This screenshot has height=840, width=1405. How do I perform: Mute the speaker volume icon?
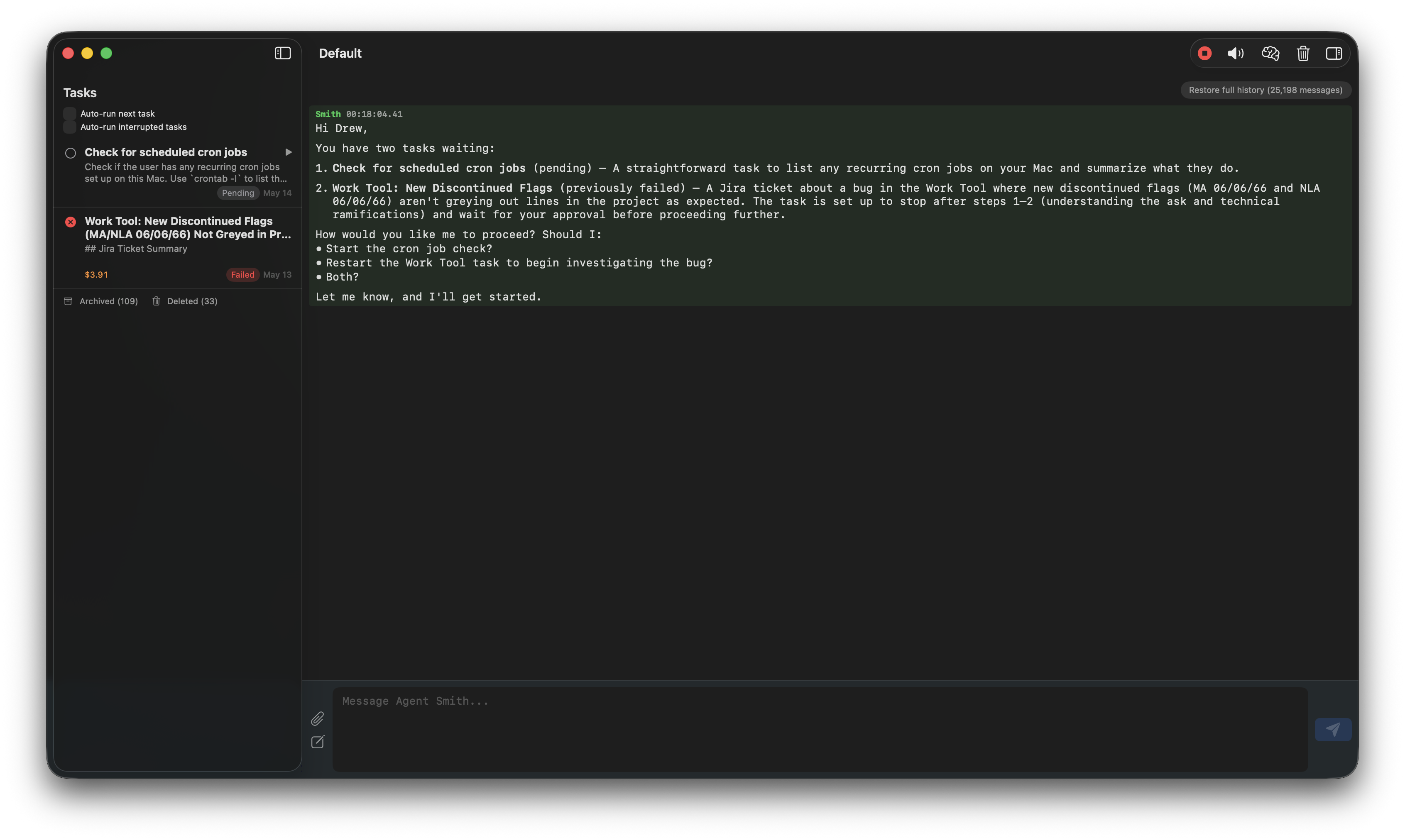(x=1236, y=53)
